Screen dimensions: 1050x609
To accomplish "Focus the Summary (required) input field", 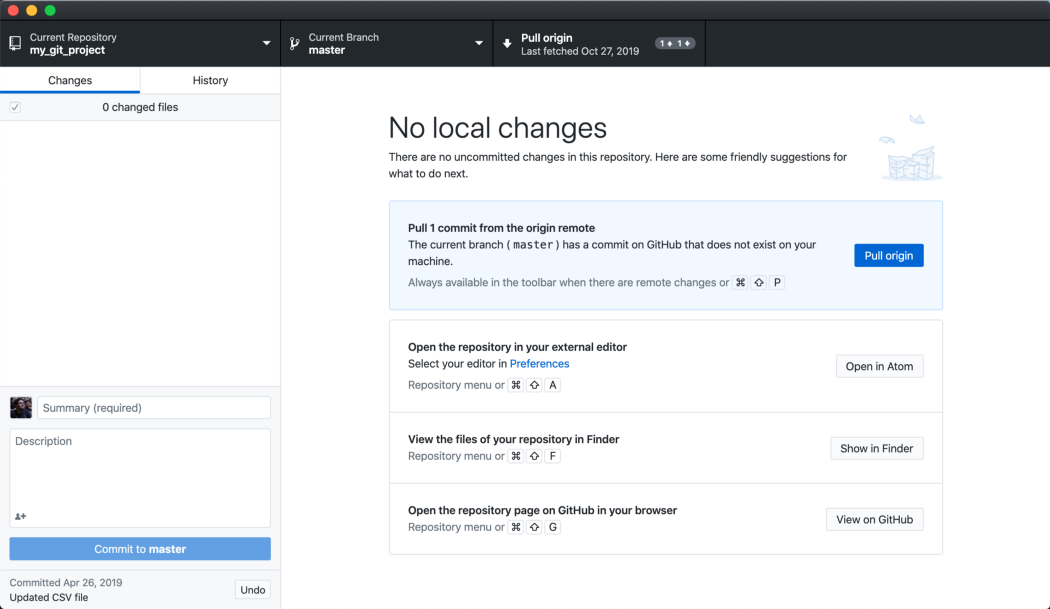I will (154, 408).
